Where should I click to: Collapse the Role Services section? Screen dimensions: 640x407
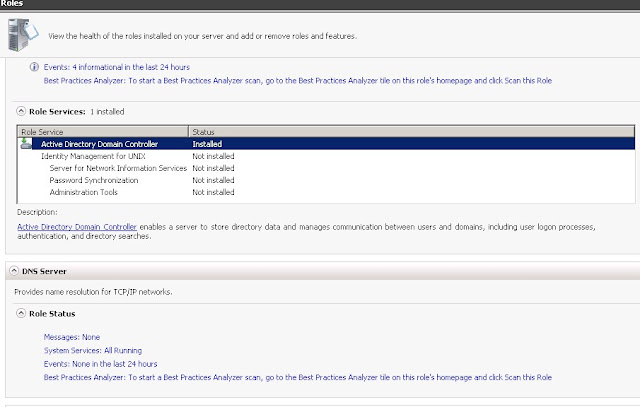pos(21,111)
